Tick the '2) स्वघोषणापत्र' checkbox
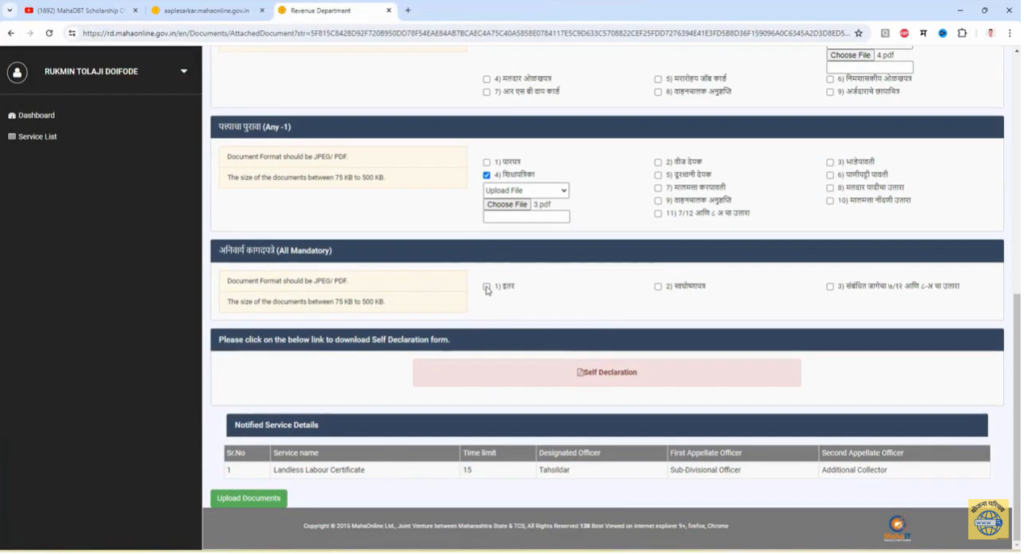The image size is (1024, 554). tap(658, 287)
